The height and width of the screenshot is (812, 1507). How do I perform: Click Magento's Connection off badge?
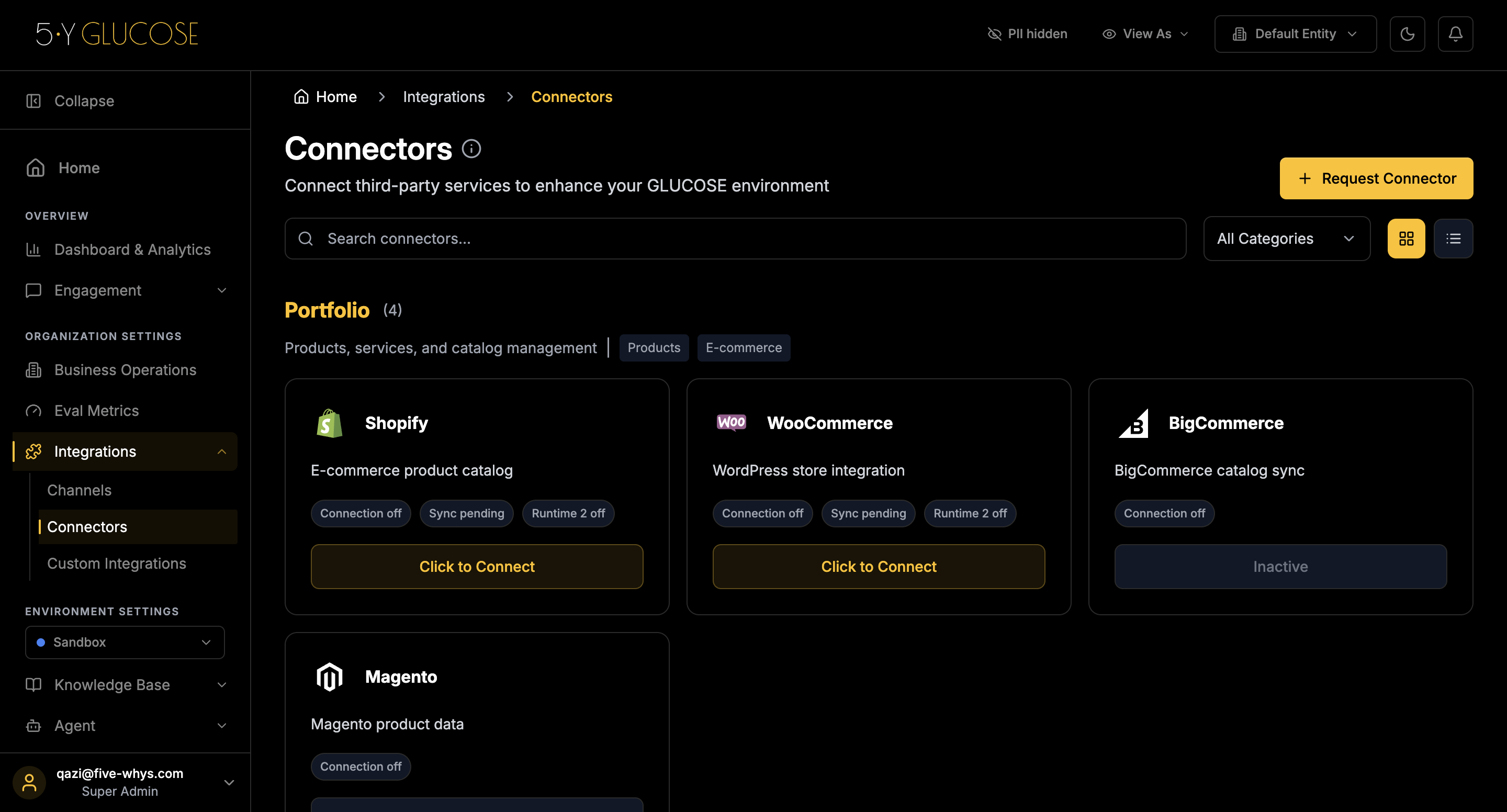(361, 766)
